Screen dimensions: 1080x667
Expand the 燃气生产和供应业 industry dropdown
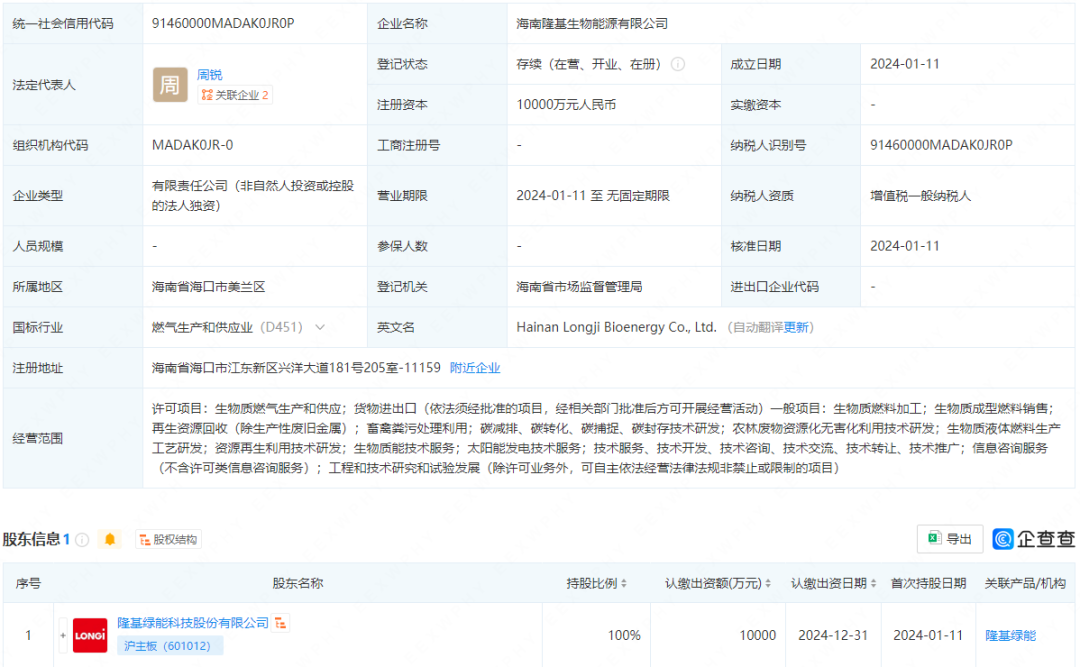pyautogui.click(x=320, y=327)
